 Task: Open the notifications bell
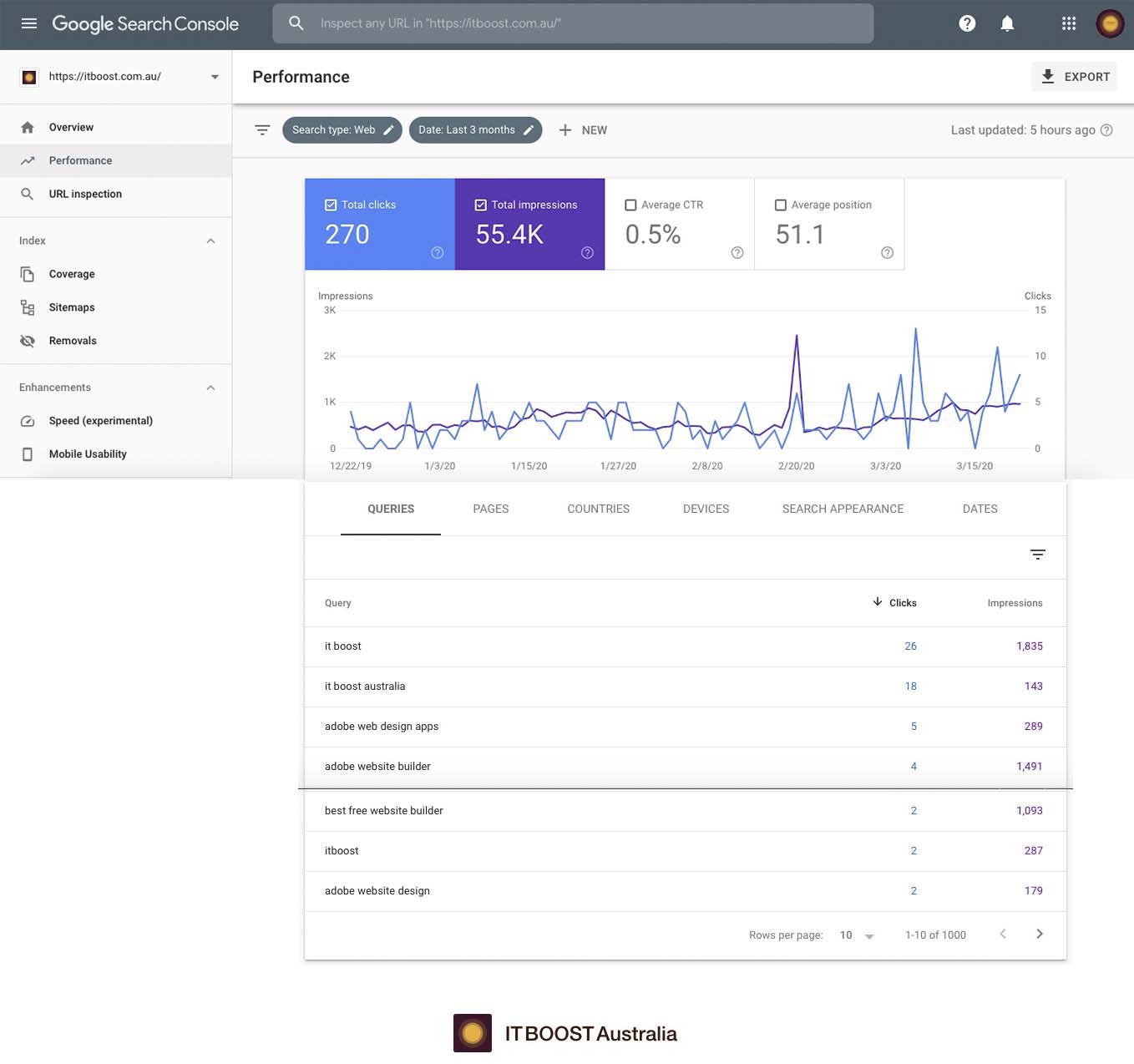tap(1007, 23)
